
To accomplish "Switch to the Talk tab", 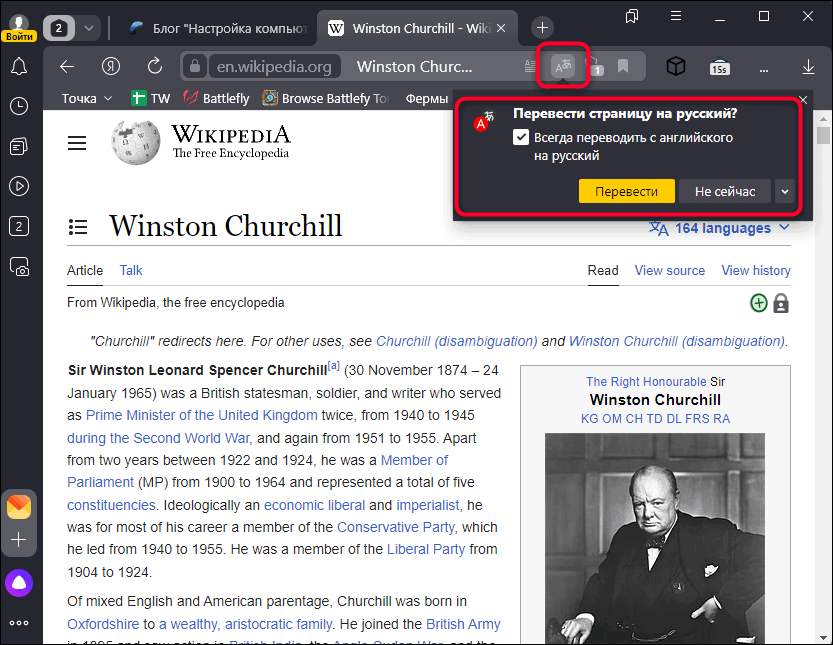I will (x=131, y=270).
